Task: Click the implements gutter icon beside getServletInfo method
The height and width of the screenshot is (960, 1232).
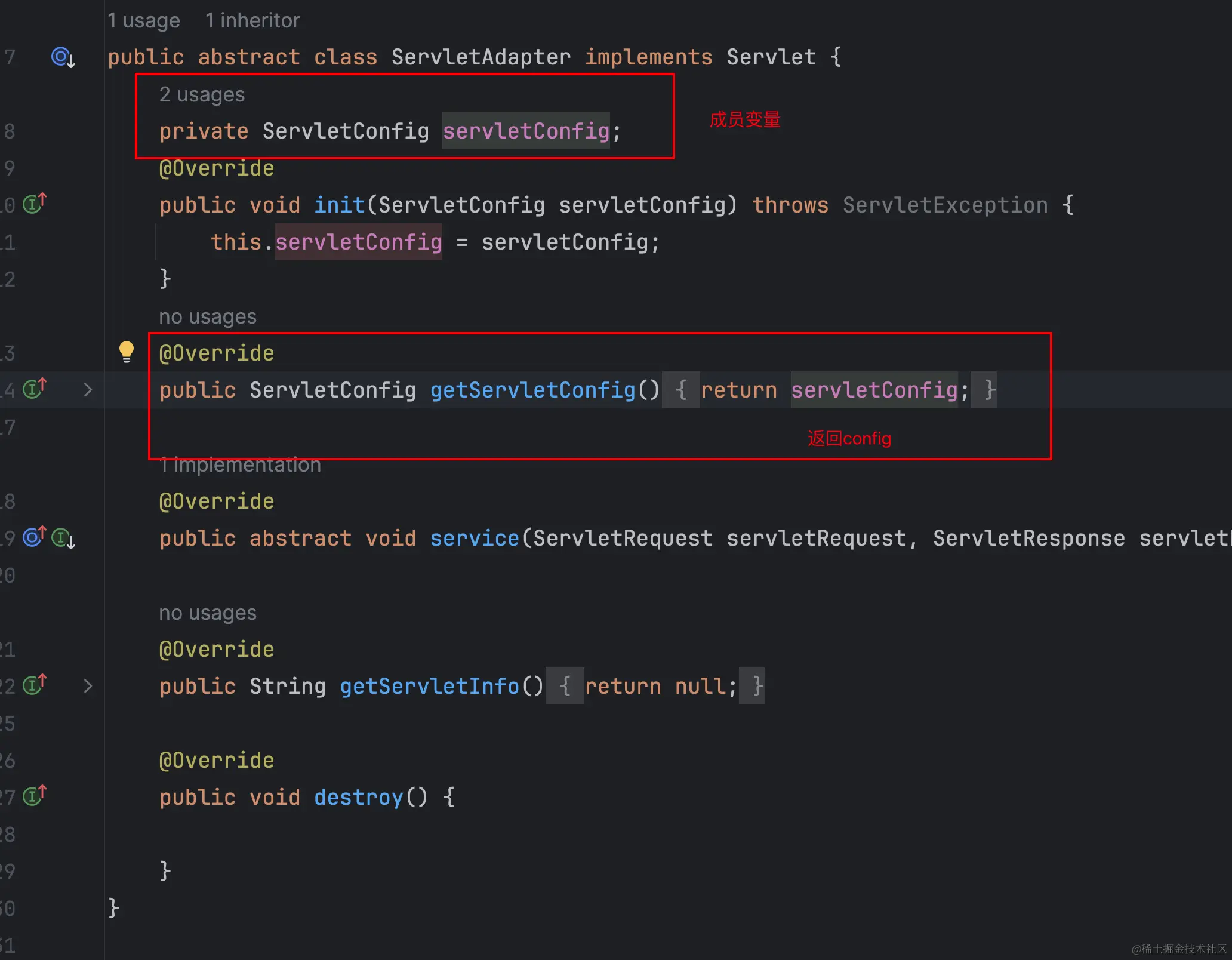Action: click(x=34, y=685)
